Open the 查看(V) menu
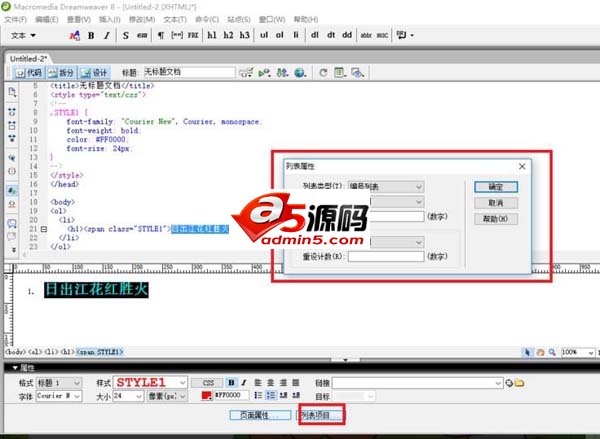The width and height of the screenshot is (600, 439). tap(78, 19)
